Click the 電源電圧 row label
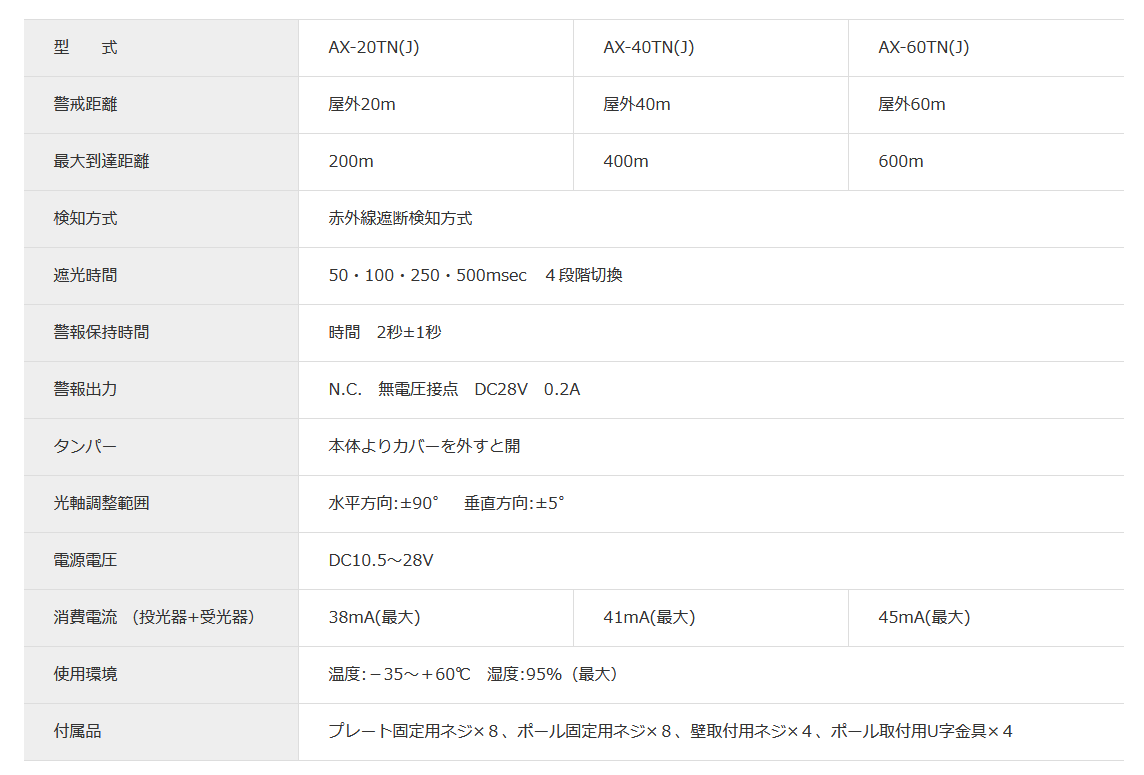Viewport: 1144px width, 775px height. (85, 560)
